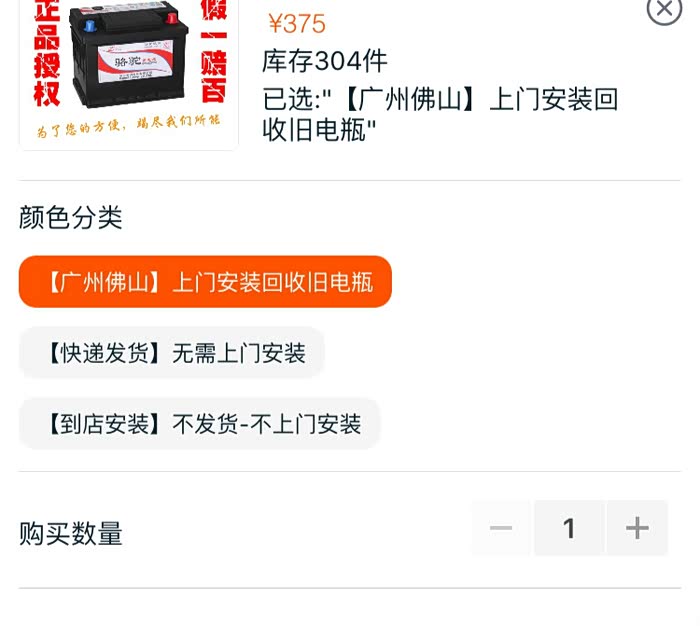Tap the orange handwritten slogan under battery
The width and height of the screenshot is (700, 626).
point(129,126)
